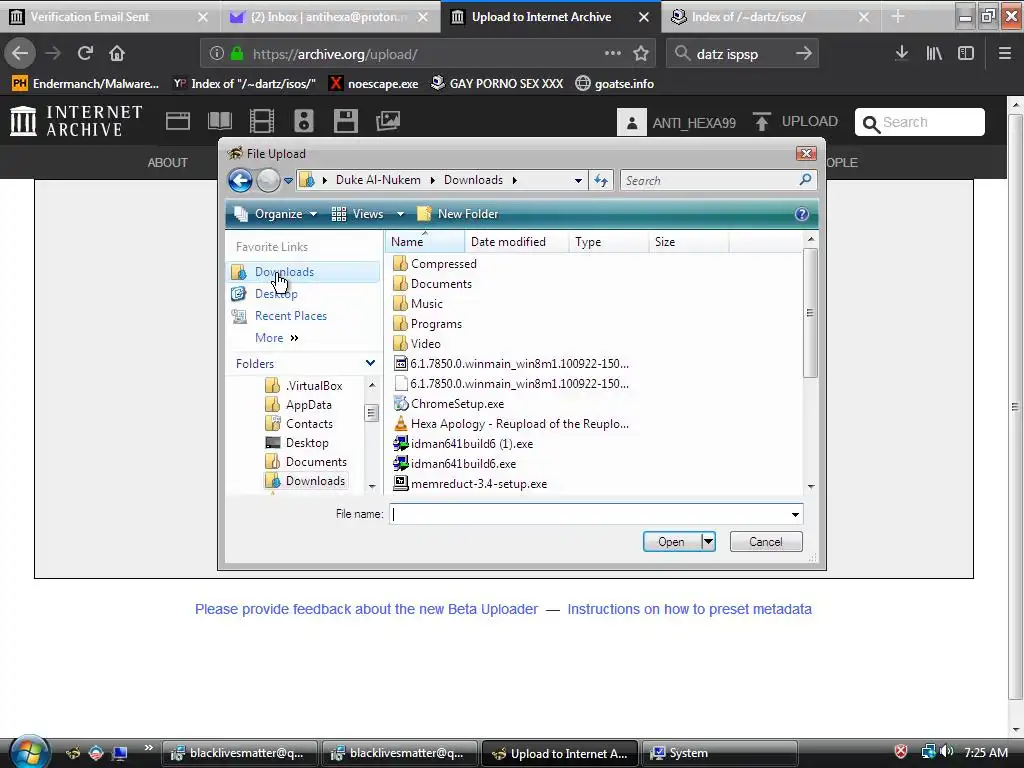Click the dialog Search box
1024x768 pixels.
(x=718, y=181)
